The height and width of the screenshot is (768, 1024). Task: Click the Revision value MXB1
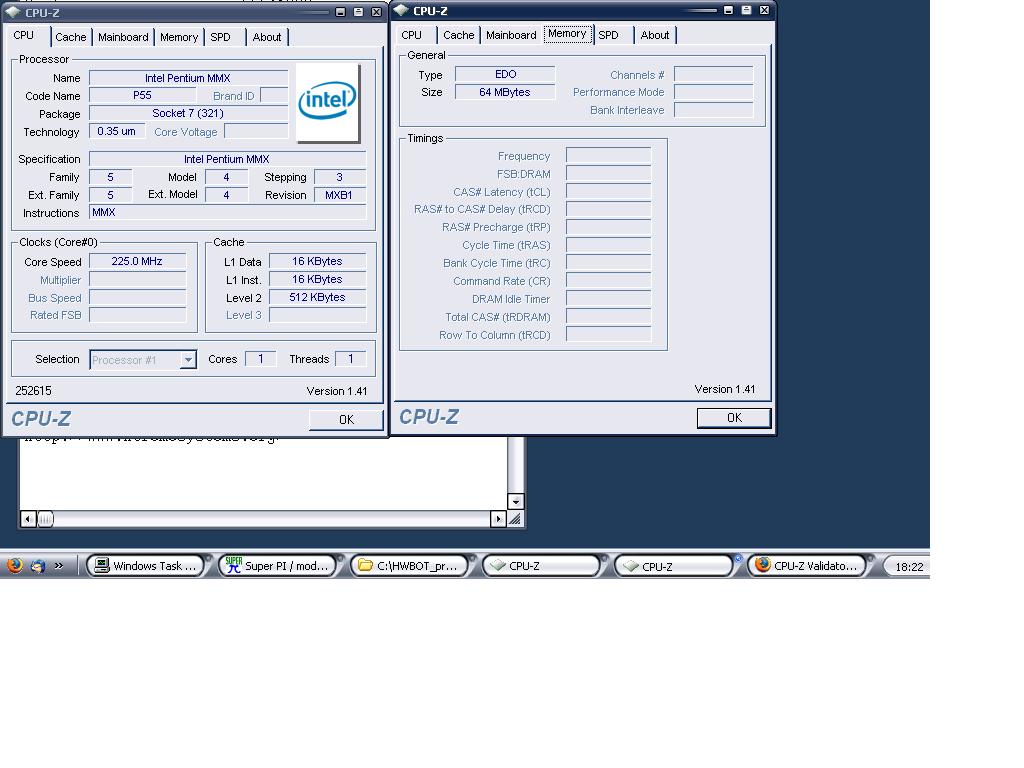tap(340, 195)
